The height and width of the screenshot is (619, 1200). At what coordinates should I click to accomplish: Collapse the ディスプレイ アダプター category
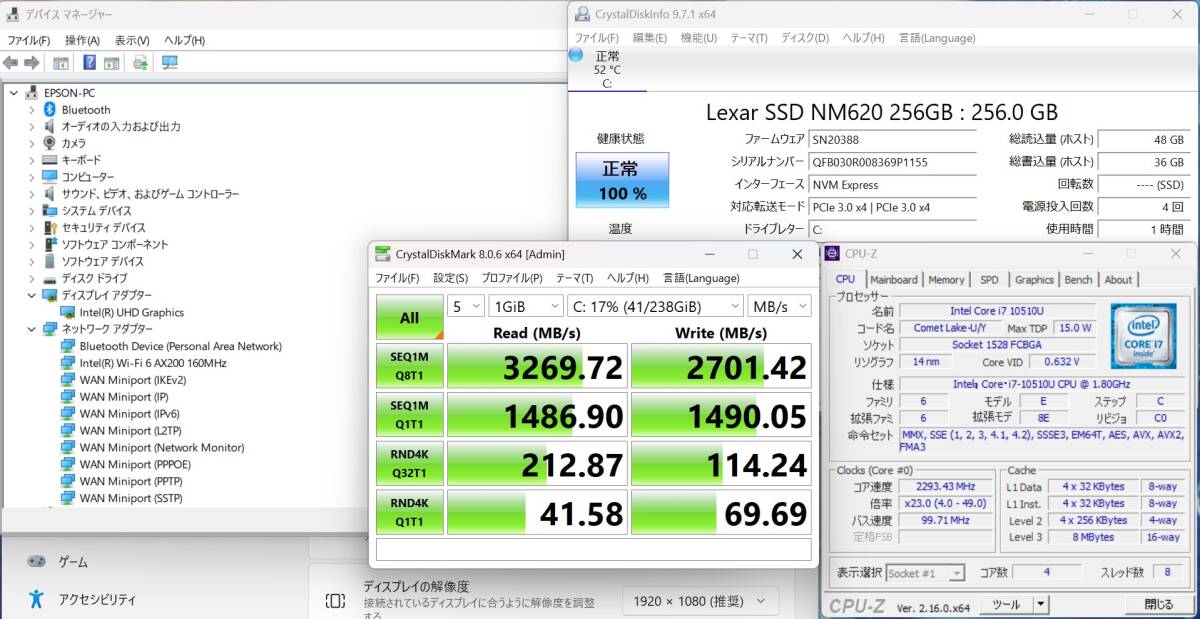pos(31,295)
